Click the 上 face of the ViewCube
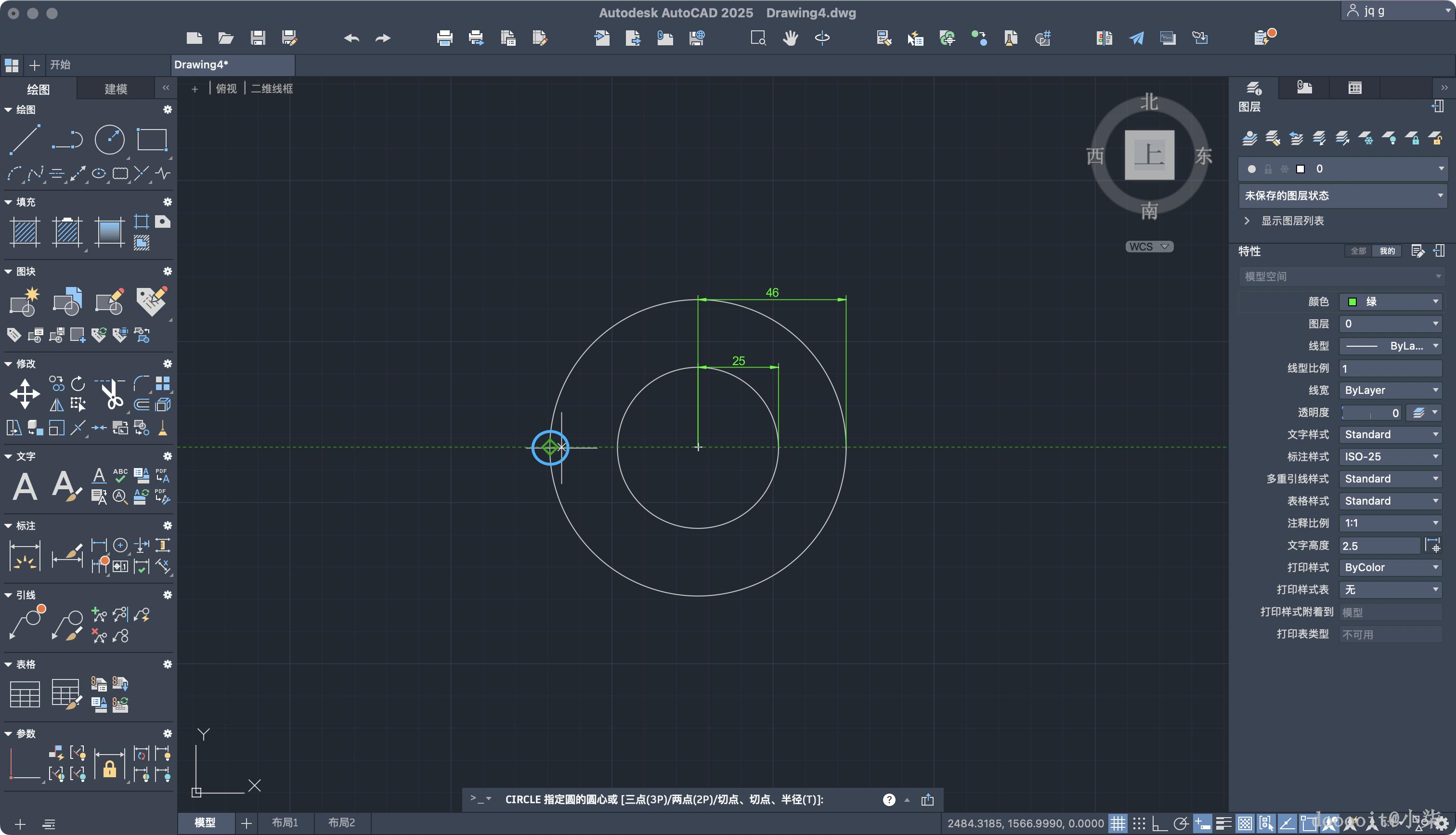The height and width of the screenshot is (835, 1456). point(1149,155)
